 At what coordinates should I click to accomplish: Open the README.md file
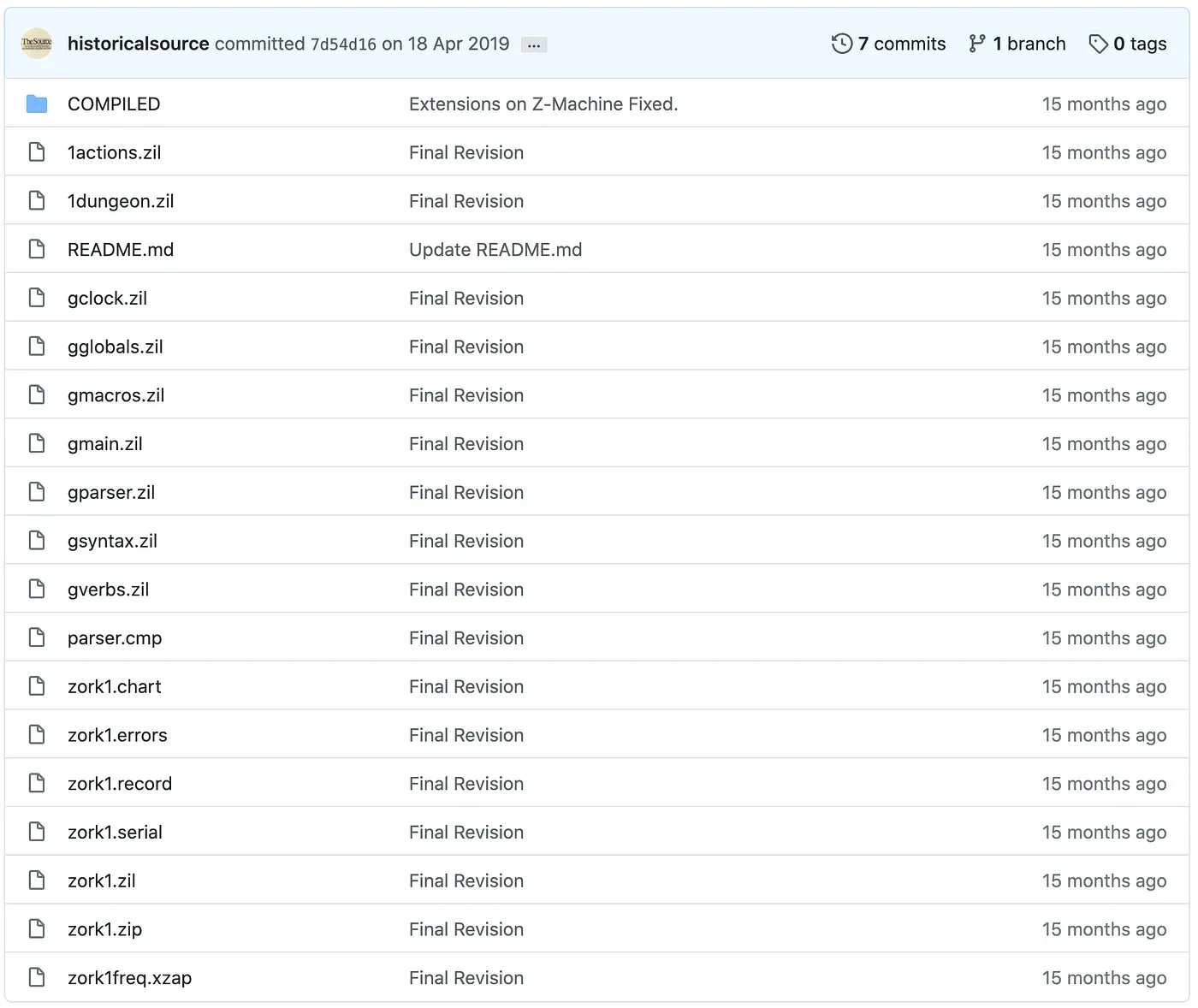[121, 250]
